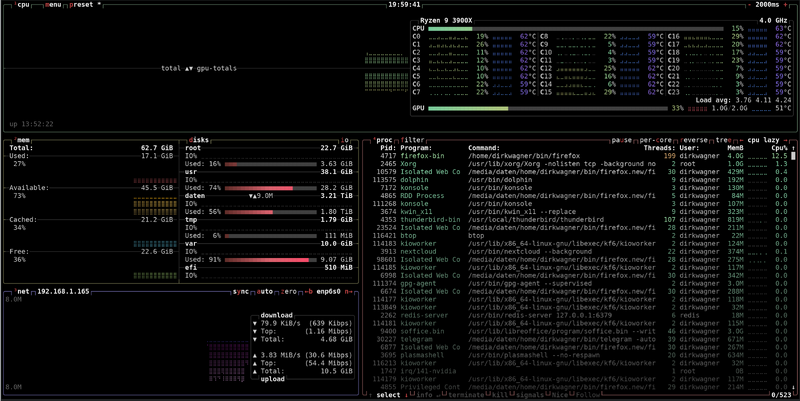Select the nextcloud process row
800x401 pixels.
coord(577,252)
